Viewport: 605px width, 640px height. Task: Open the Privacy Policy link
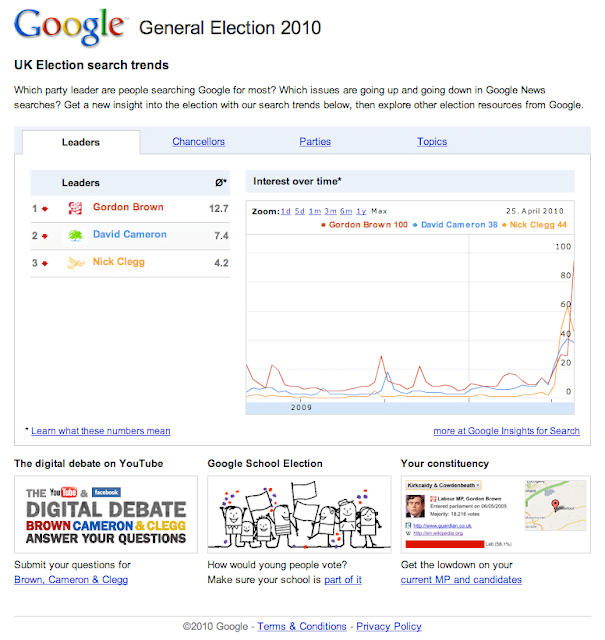pyautogui.click(x=389, y=626)
